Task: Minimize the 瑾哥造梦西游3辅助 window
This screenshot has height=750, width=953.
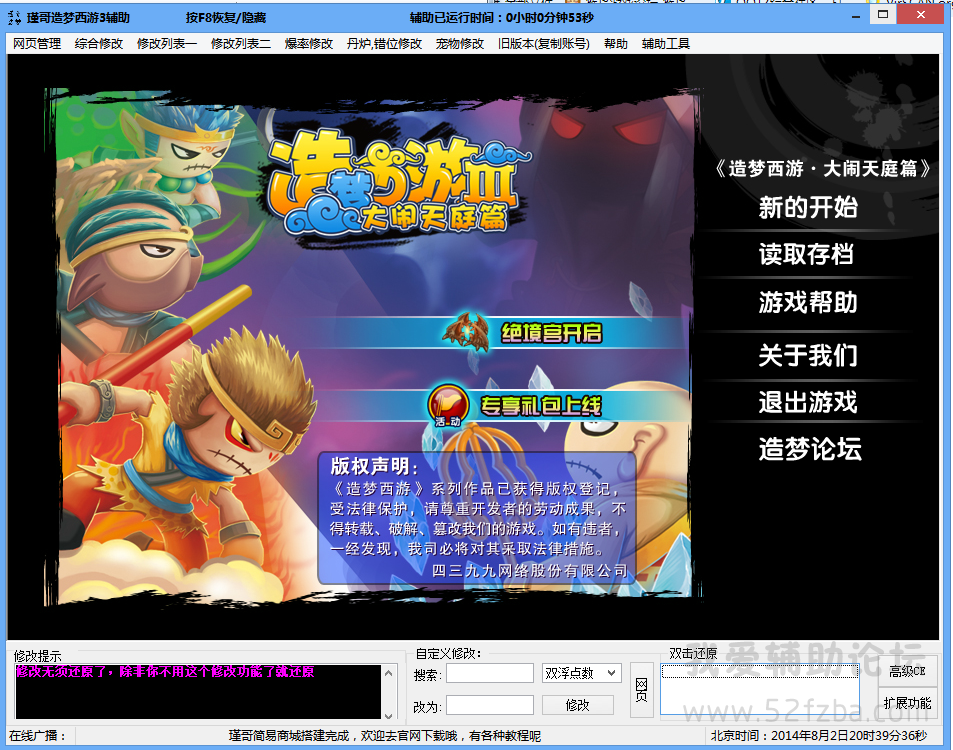Action: click(856, 16)
